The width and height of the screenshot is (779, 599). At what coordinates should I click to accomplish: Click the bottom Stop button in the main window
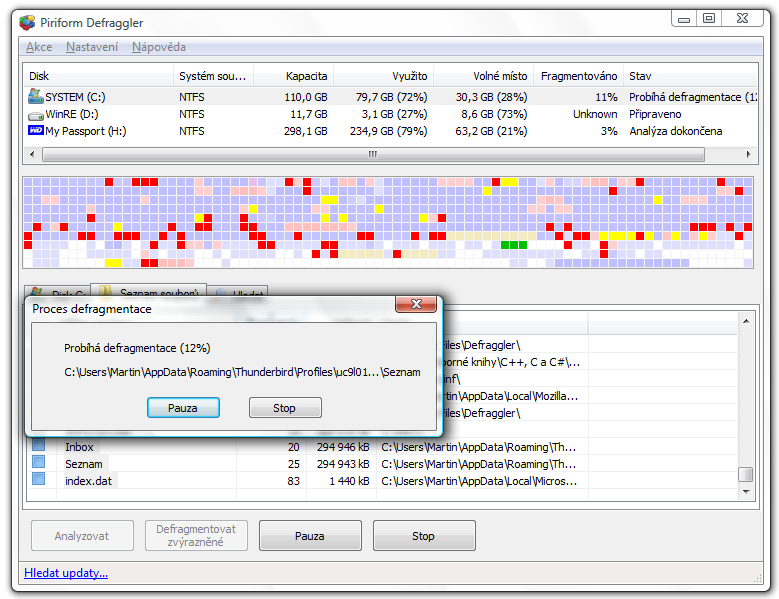coord(424,536)
